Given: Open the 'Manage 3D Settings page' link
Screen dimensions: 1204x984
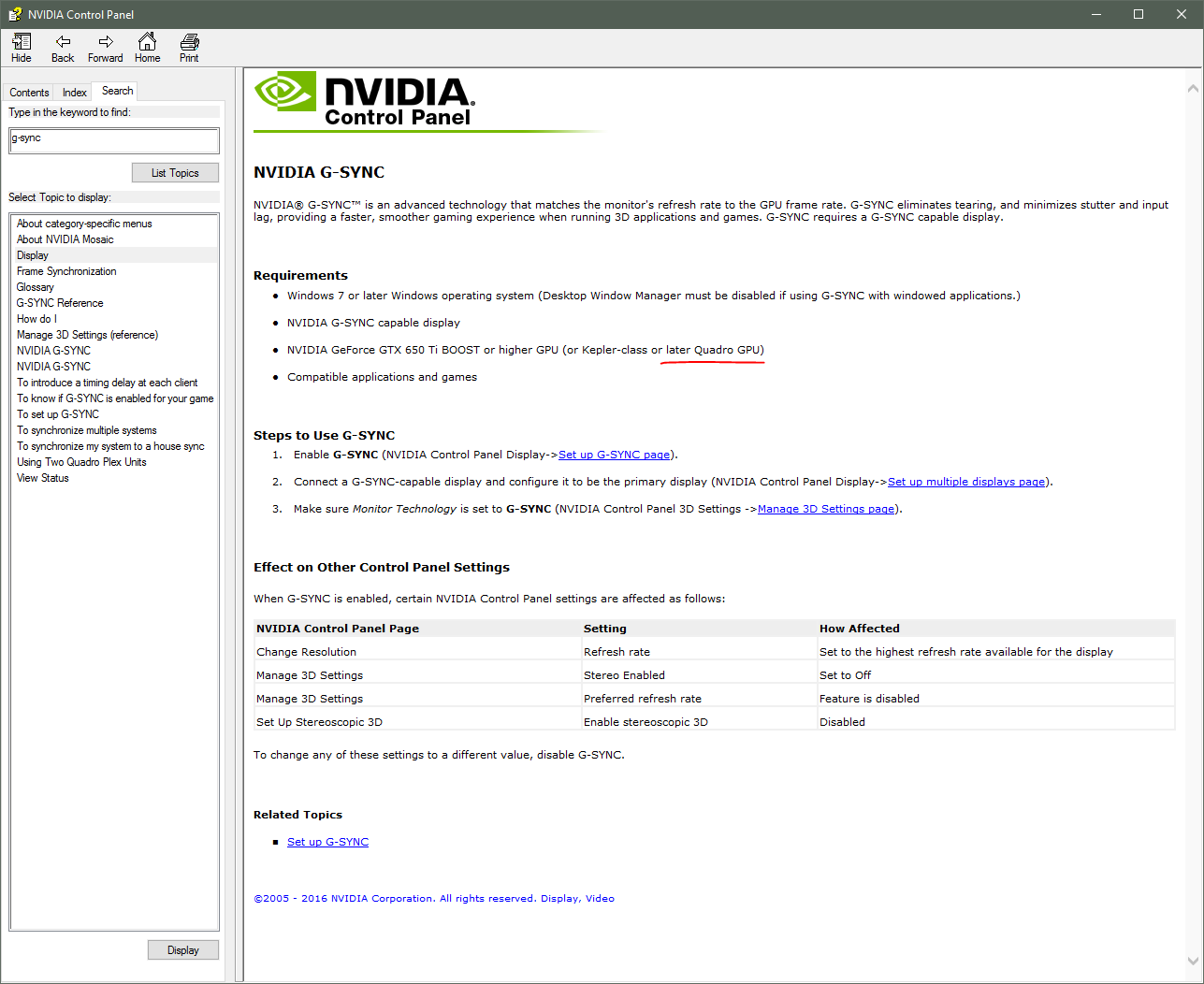Looking at the screenshot, I should 826,509.
